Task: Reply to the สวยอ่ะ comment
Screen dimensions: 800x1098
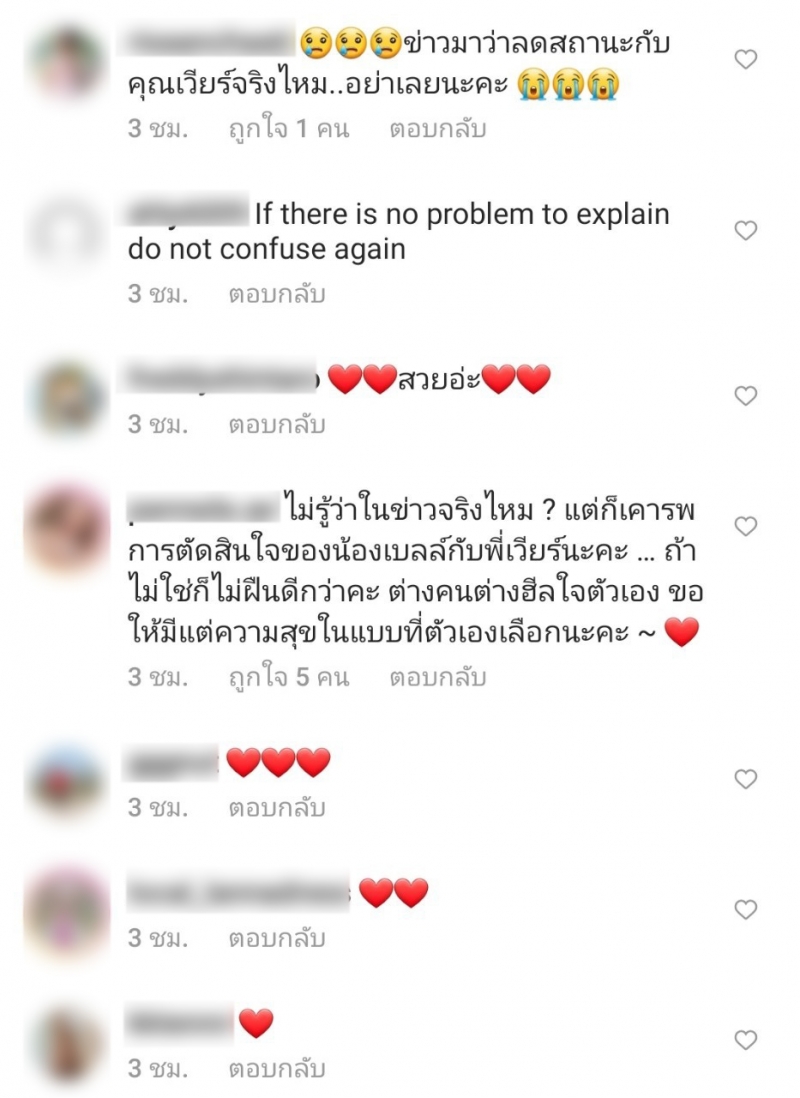Action: click(277, 424)
